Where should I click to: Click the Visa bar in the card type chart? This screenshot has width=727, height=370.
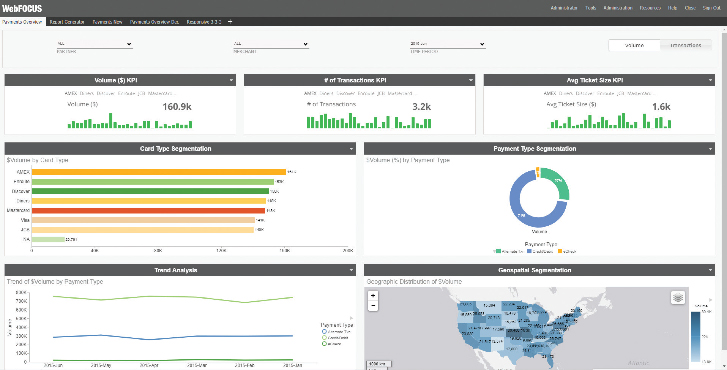[x=143, y=220]
